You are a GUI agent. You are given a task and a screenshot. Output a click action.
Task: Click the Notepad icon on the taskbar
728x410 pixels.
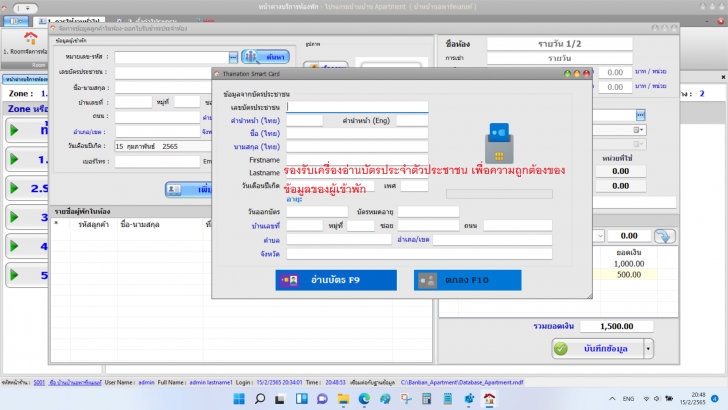point(448,399)
